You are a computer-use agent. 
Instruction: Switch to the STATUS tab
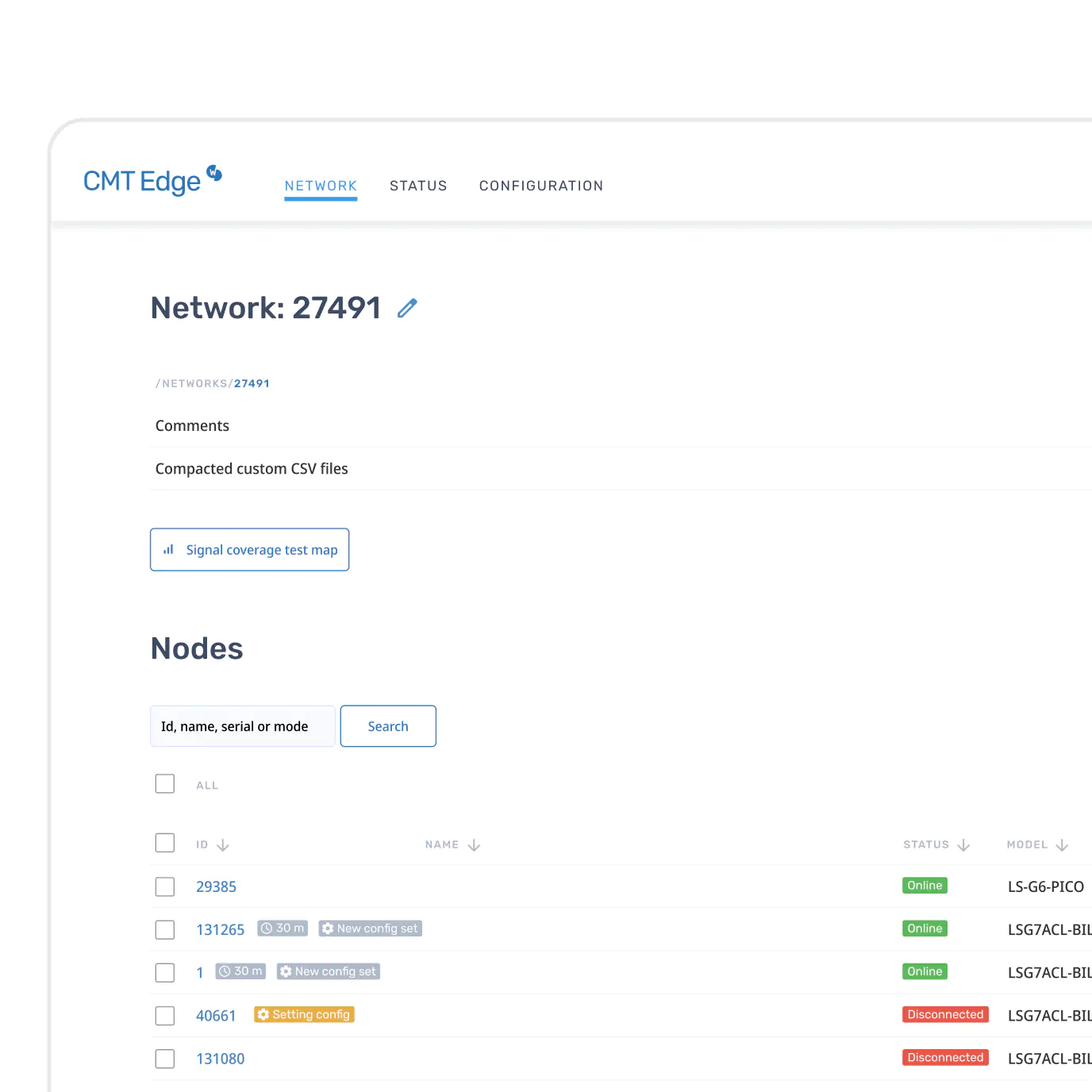[x=418, y=185]
